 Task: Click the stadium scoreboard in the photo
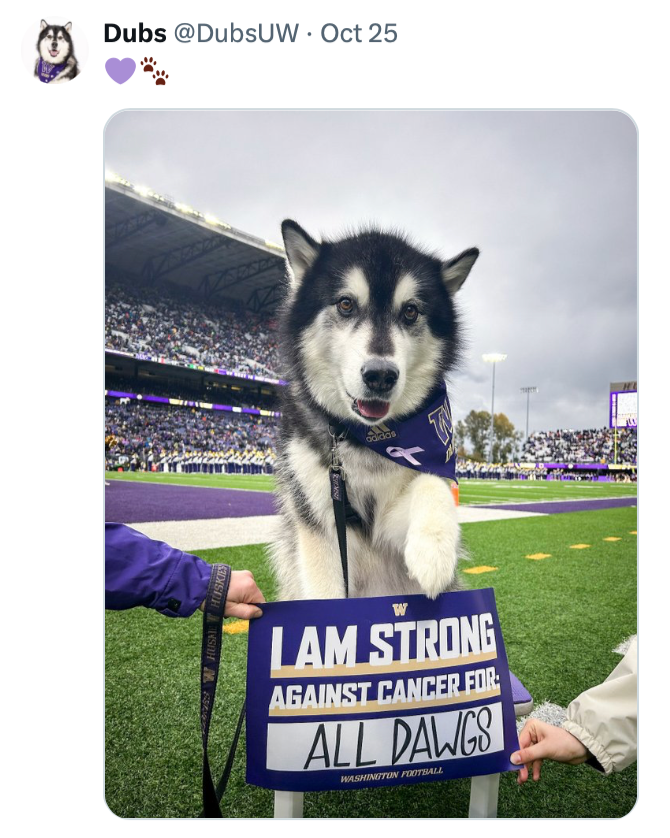622,406
